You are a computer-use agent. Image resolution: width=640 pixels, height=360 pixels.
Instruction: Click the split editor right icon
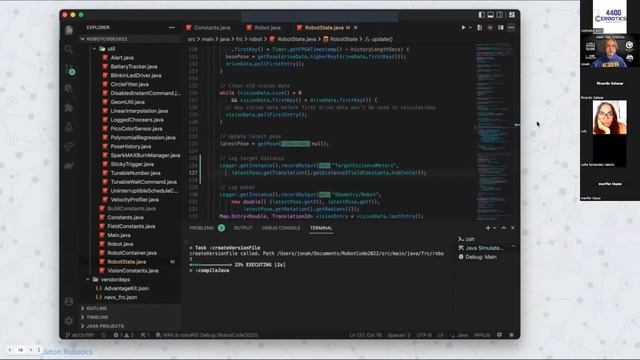(x=500, y=28)
